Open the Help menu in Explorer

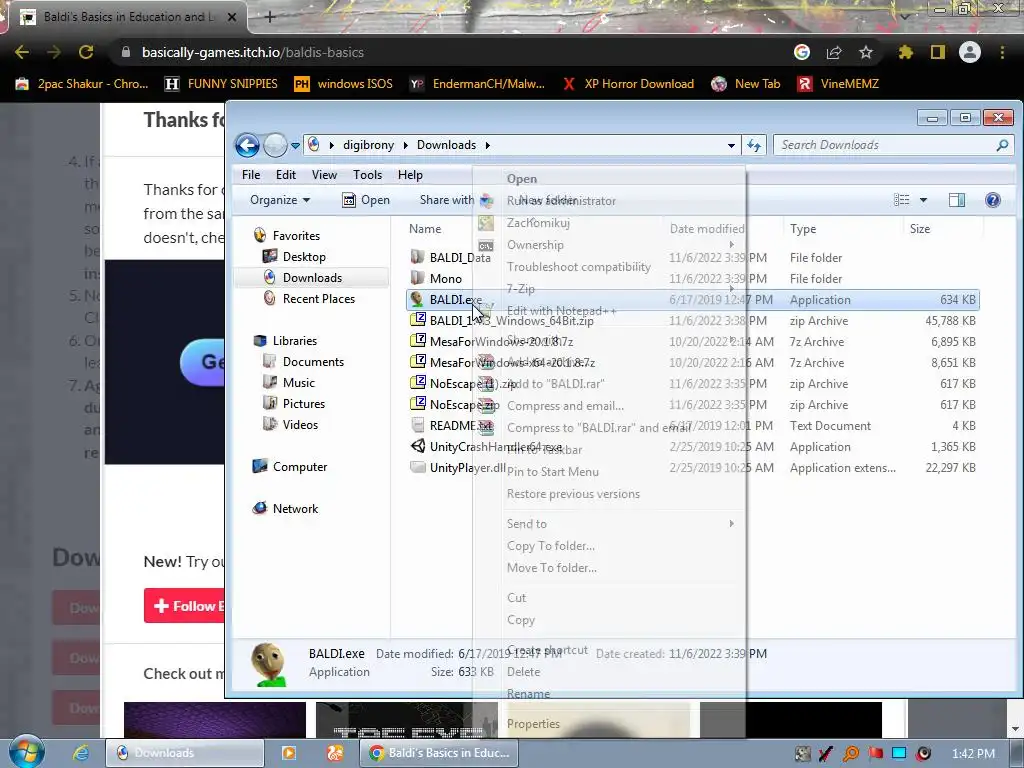[410, 175]
